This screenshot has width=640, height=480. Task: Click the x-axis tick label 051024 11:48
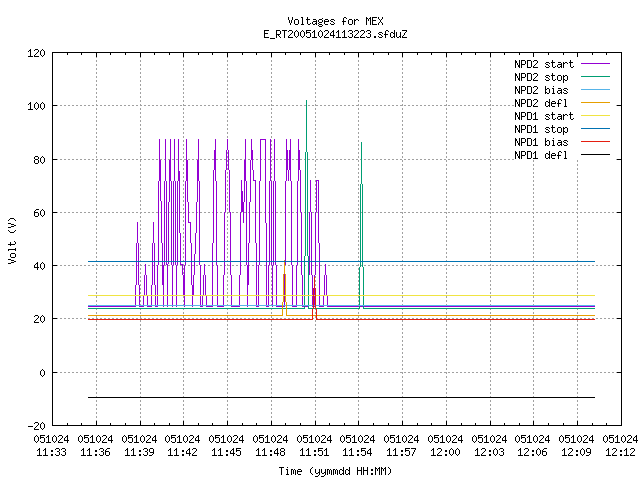coord(270,445)
